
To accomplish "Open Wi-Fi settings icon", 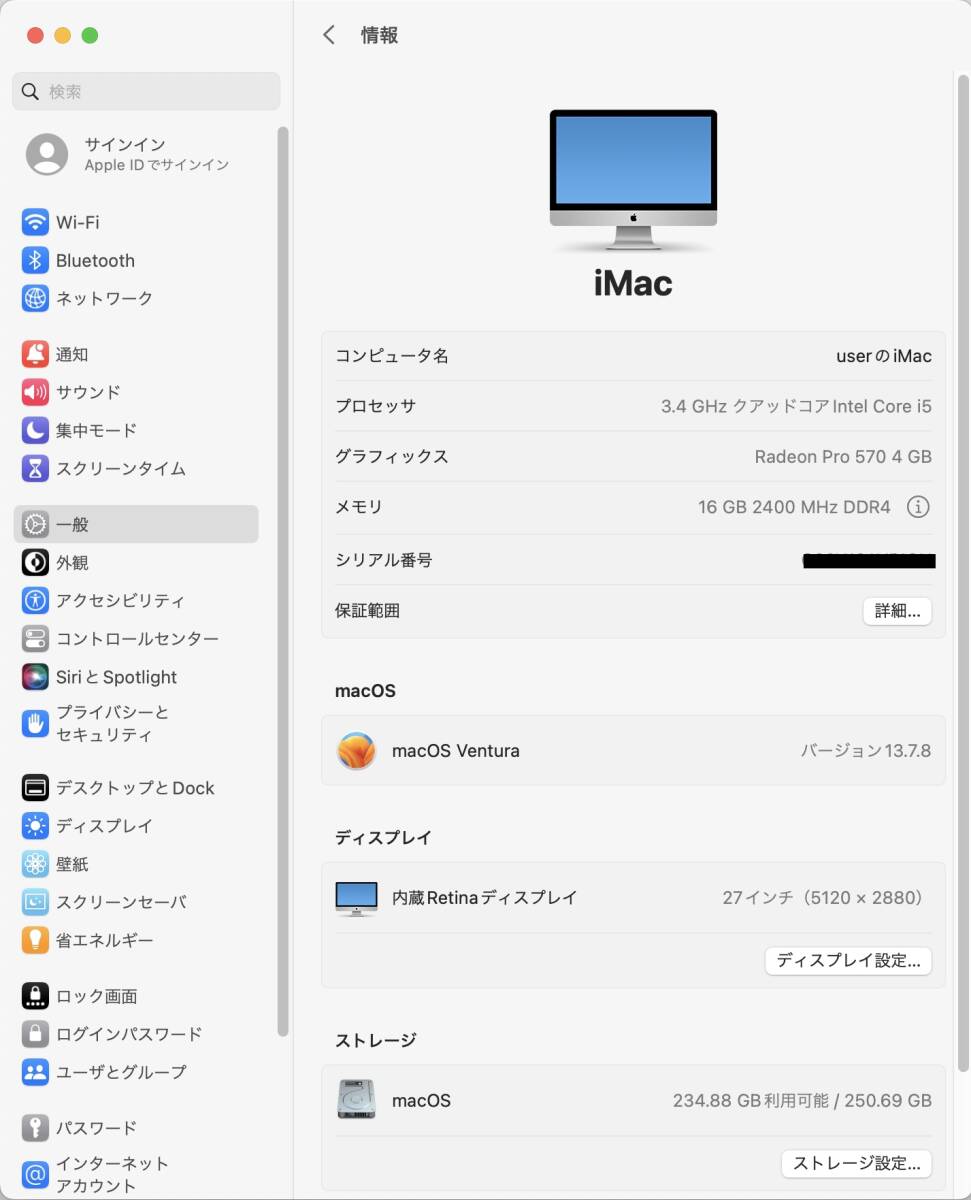I will 35,222.
